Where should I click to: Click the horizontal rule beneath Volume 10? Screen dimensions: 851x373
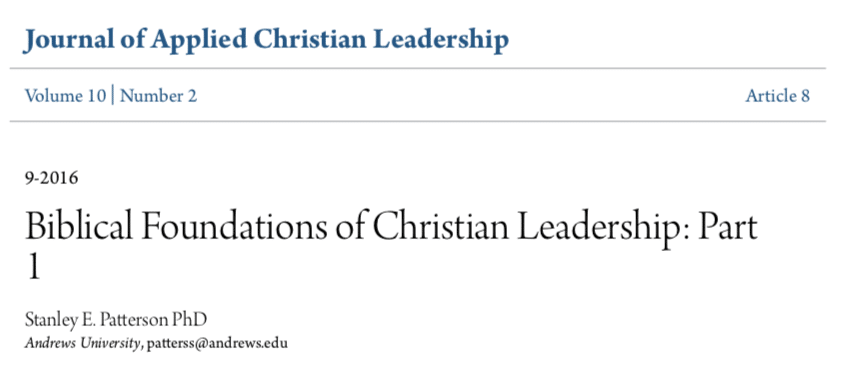click(x=418, y=121)
